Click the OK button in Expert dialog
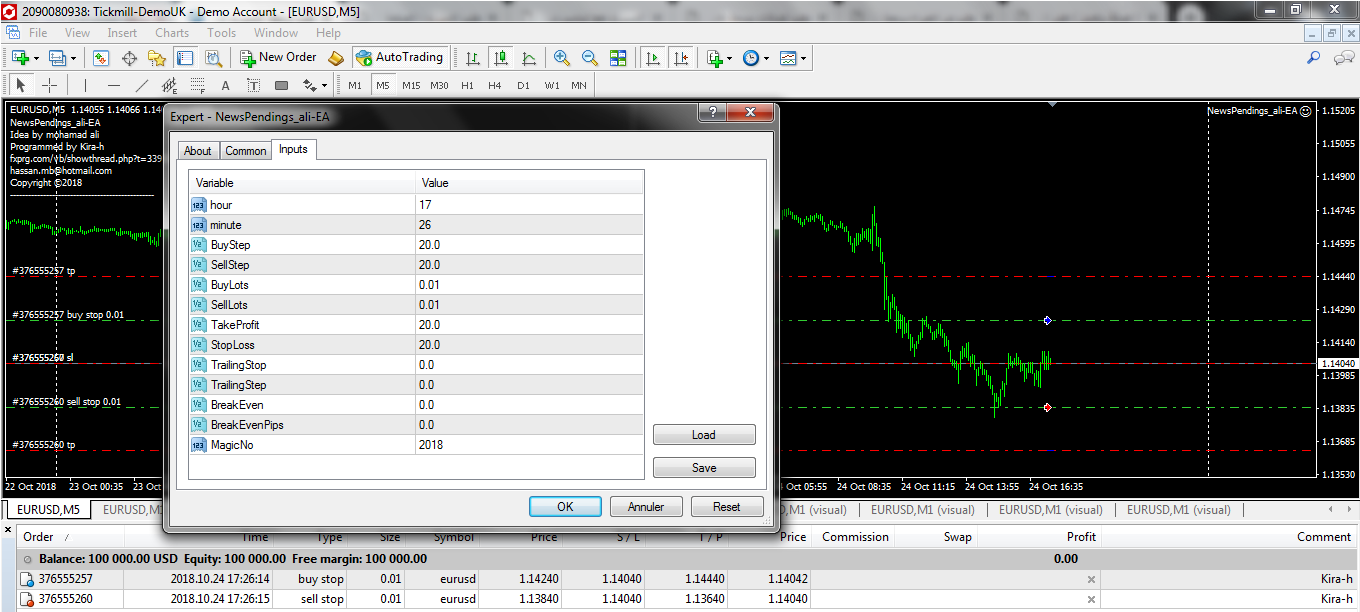 (565, 507)
